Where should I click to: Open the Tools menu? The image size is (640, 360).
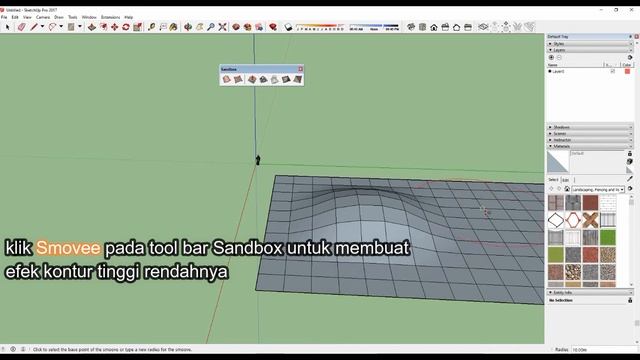(x=73, y=17)
